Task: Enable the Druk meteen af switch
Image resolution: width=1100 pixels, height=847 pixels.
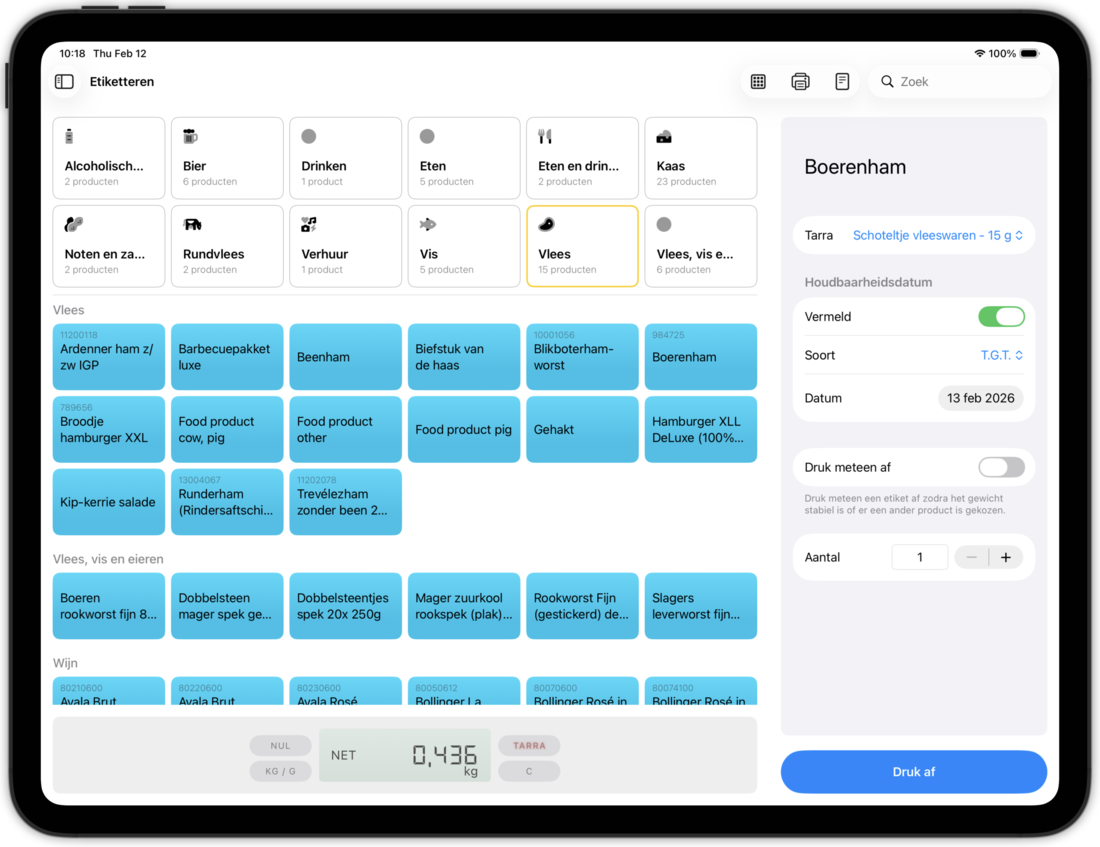Action: pyautogui.click(x=1001, y=467)
